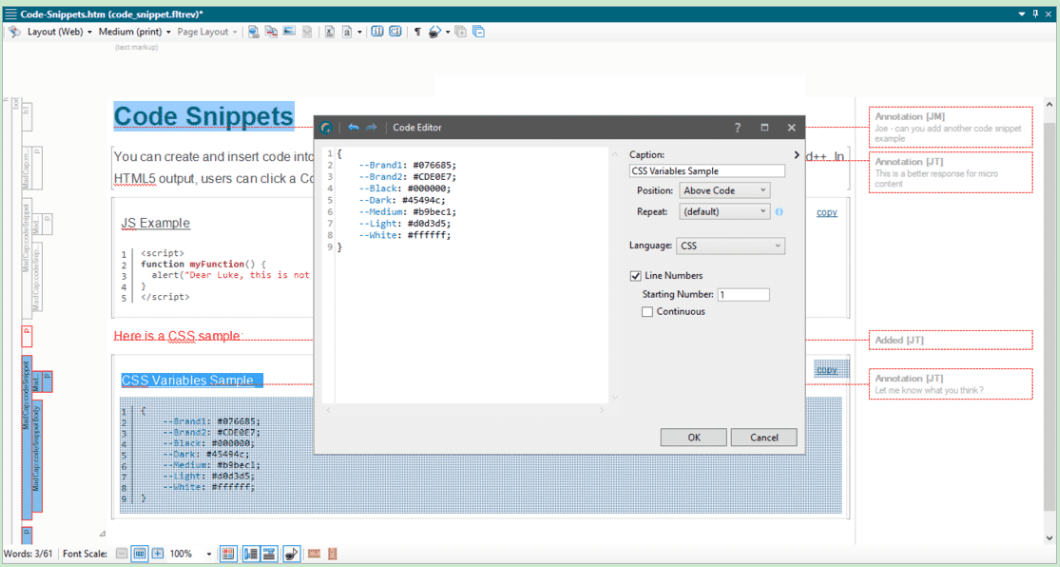Screen dimensions: 1060x567
Task: Click the Caption field with CSS Variables Sample
Action: coord(706,171)
